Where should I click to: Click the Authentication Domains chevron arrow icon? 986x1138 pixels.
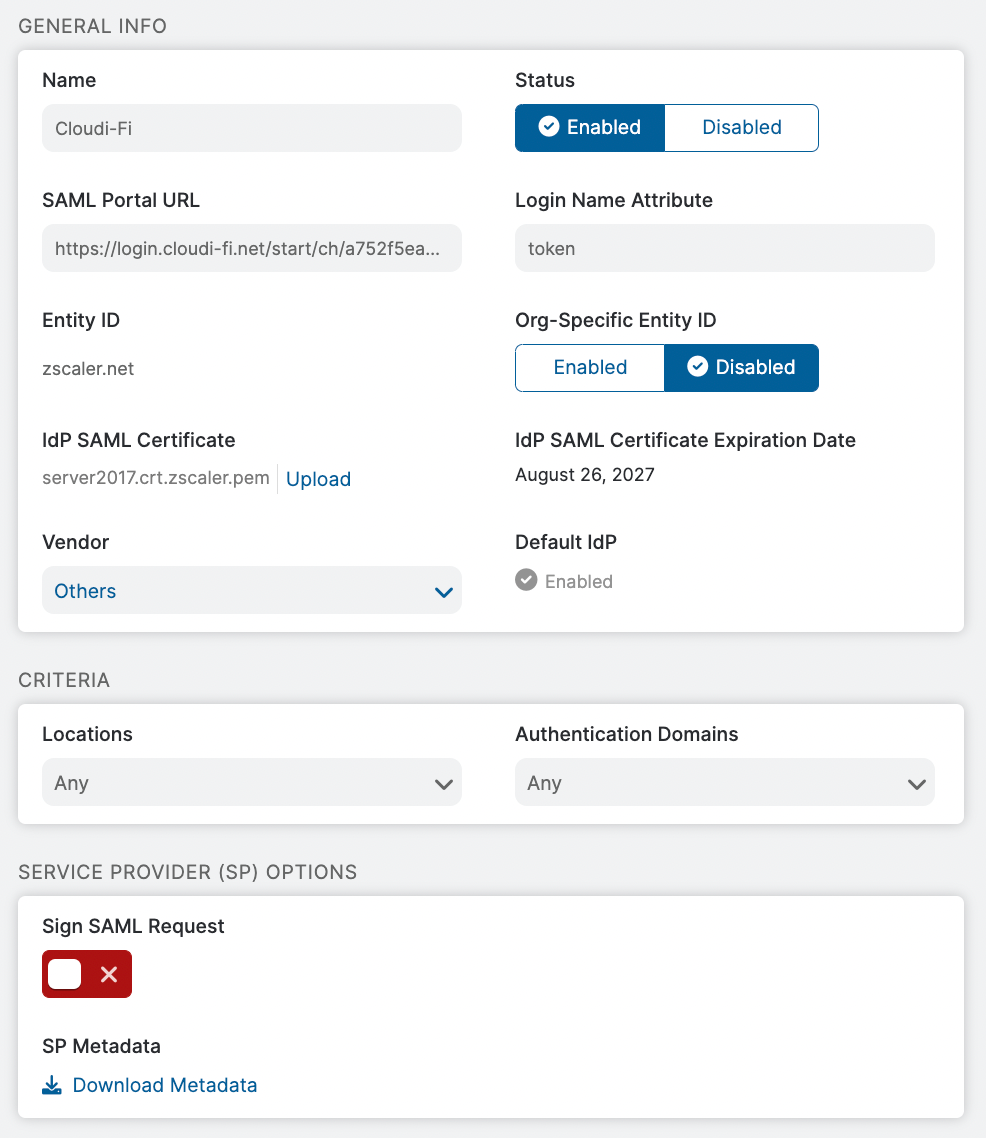coord(917,785)
